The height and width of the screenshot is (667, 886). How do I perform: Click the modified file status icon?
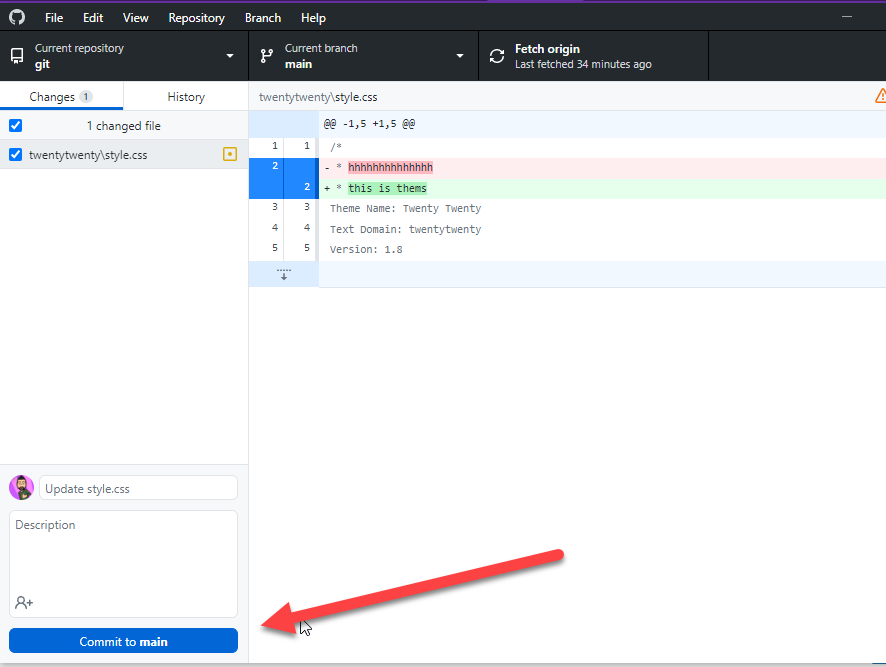coord(230,154)
